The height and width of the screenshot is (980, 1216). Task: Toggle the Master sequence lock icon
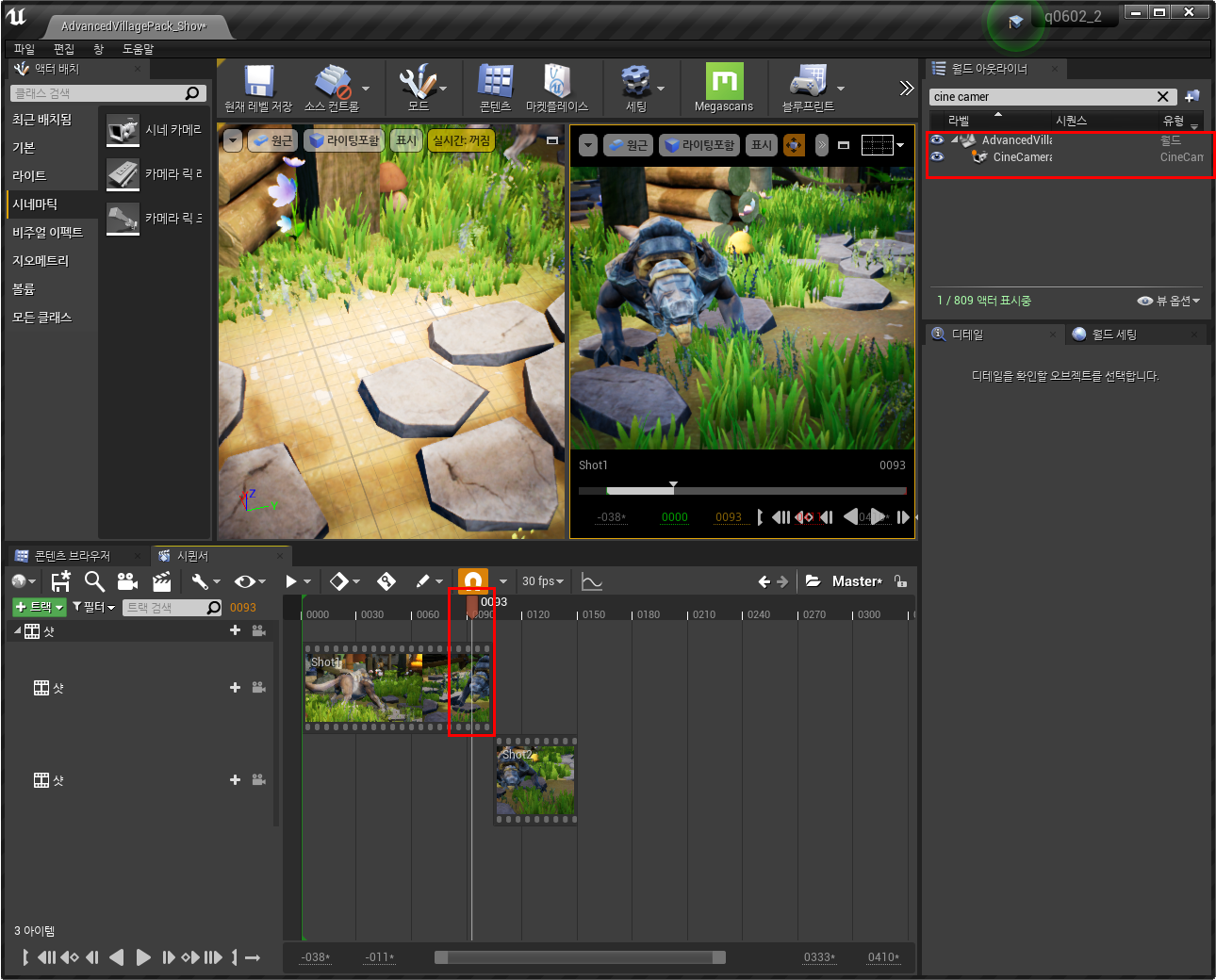point(900,581)
